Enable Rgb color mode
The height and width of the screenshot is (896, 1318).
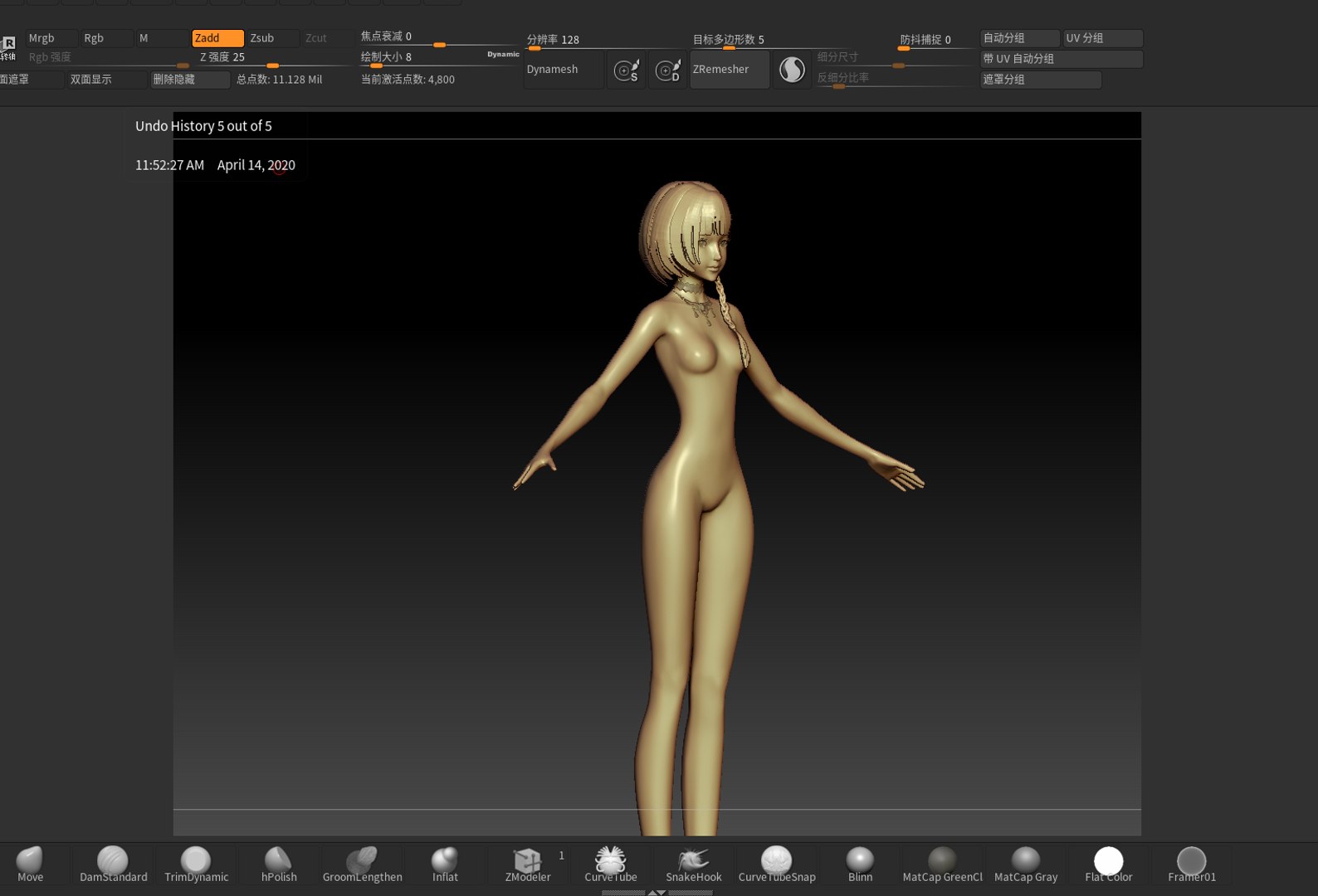pyautogui.click(x=106, y=38)
